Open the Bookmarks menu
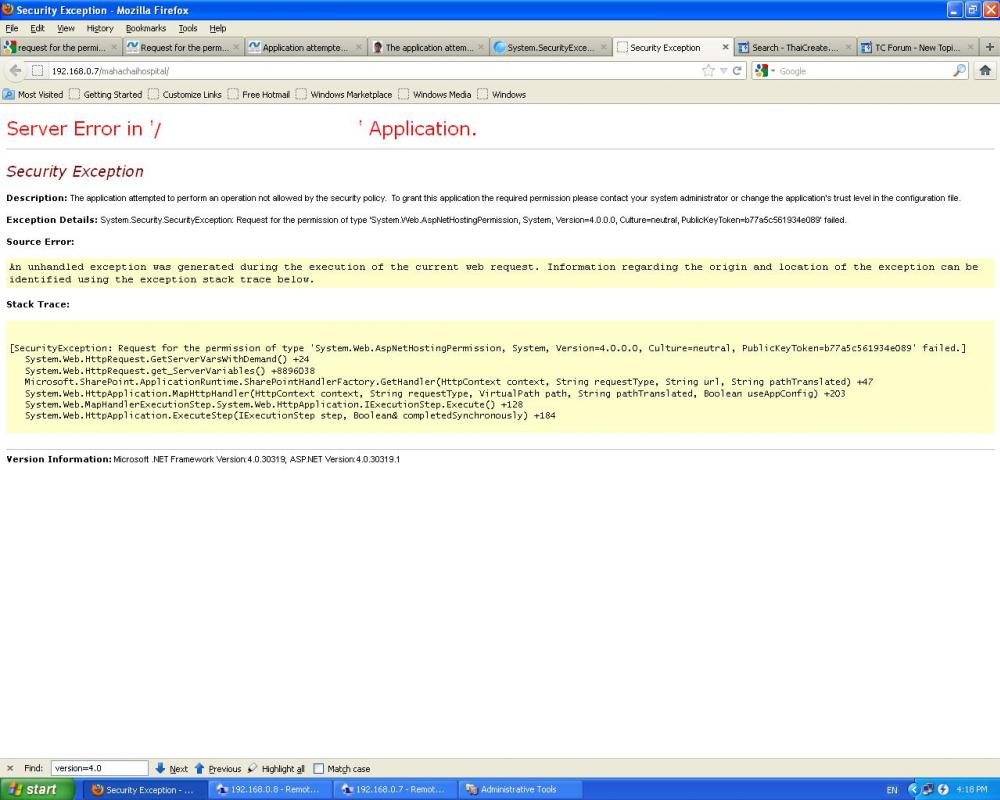The image size is (1000, 800). point(145,28)
